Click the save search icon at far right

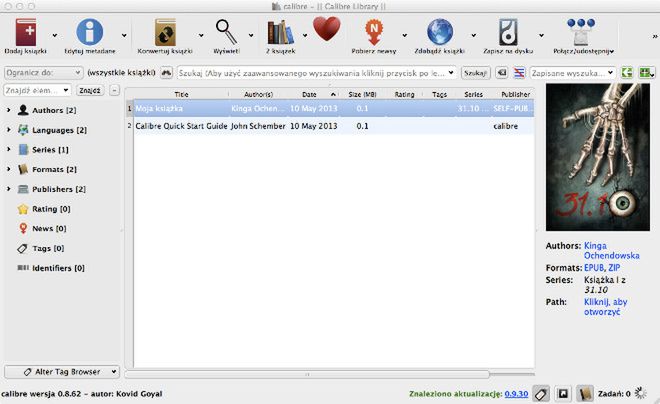(647, 73)
